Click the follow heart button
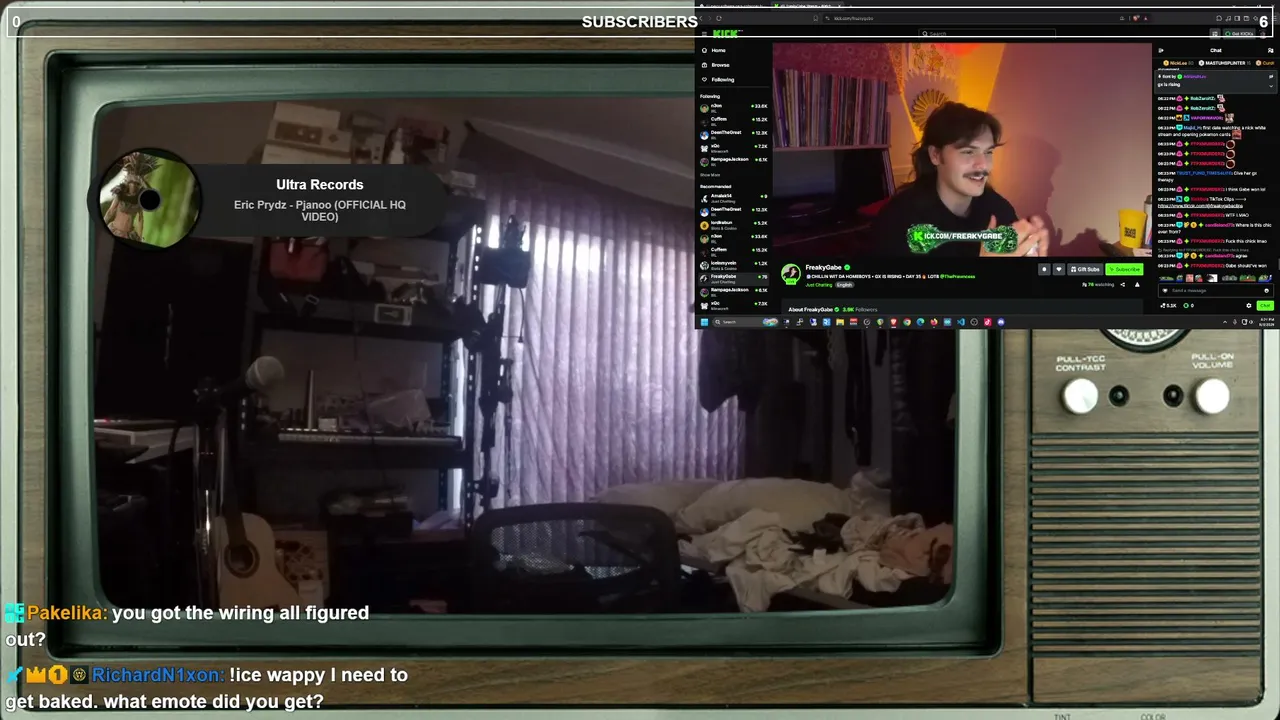The image size is (1280, 720). point(1059,269)
